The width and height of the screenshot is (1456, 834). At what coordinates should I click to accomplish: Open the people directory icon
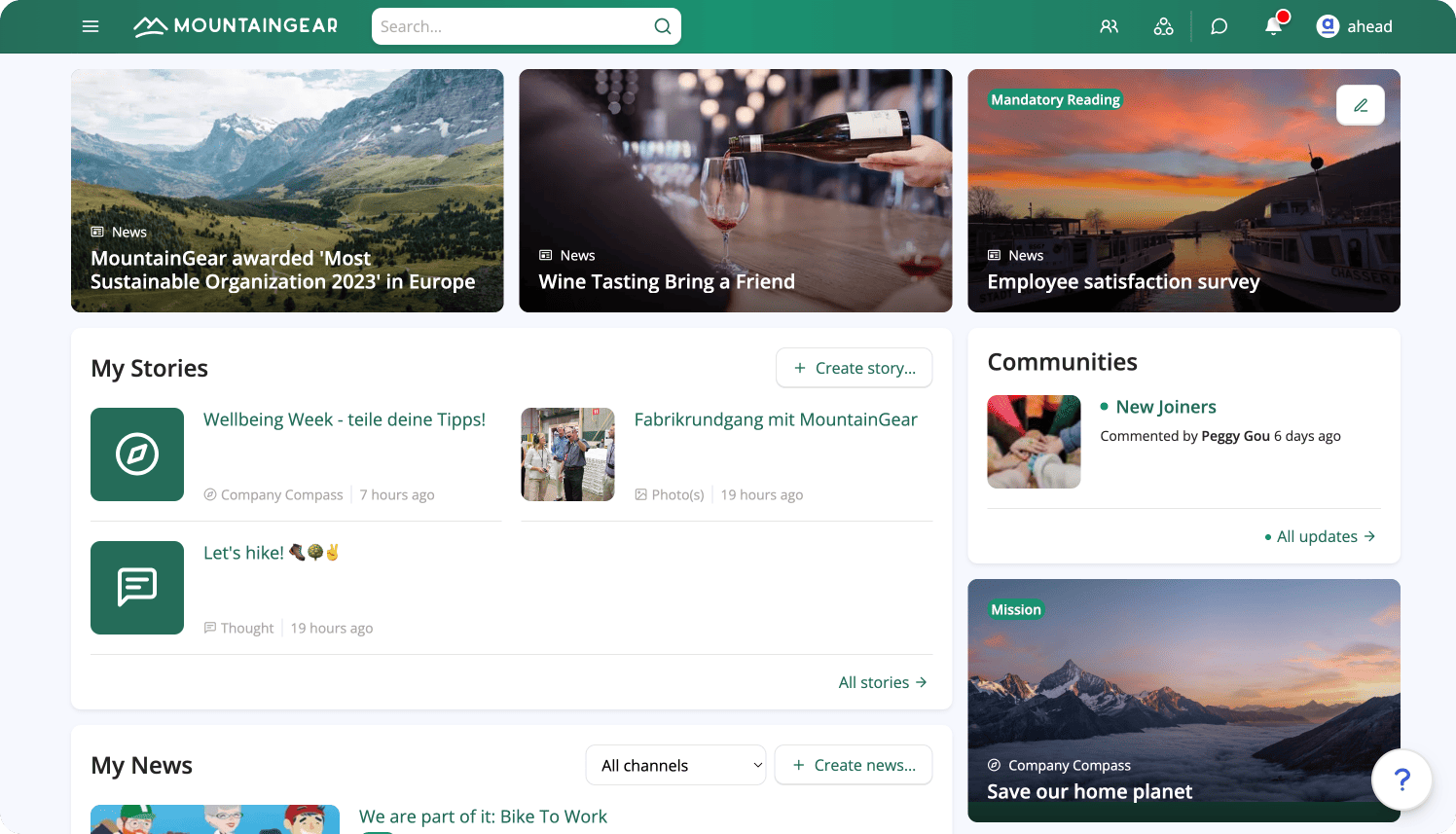(1109, 26)
